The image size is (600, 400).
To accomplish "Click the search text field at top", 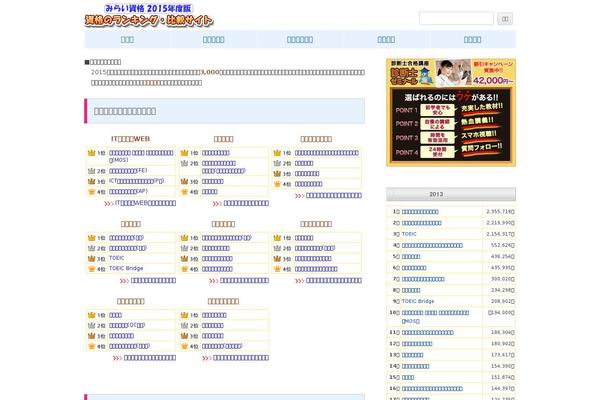I will pyautogui.click(x=456, y=18).
